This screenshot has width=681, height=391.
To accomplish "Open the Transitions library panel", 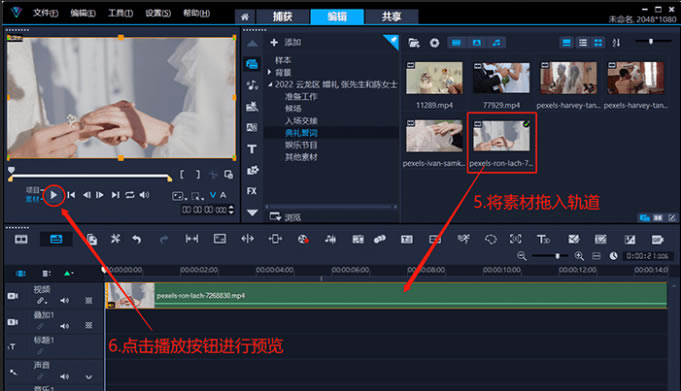I will [x=252, y=128].
